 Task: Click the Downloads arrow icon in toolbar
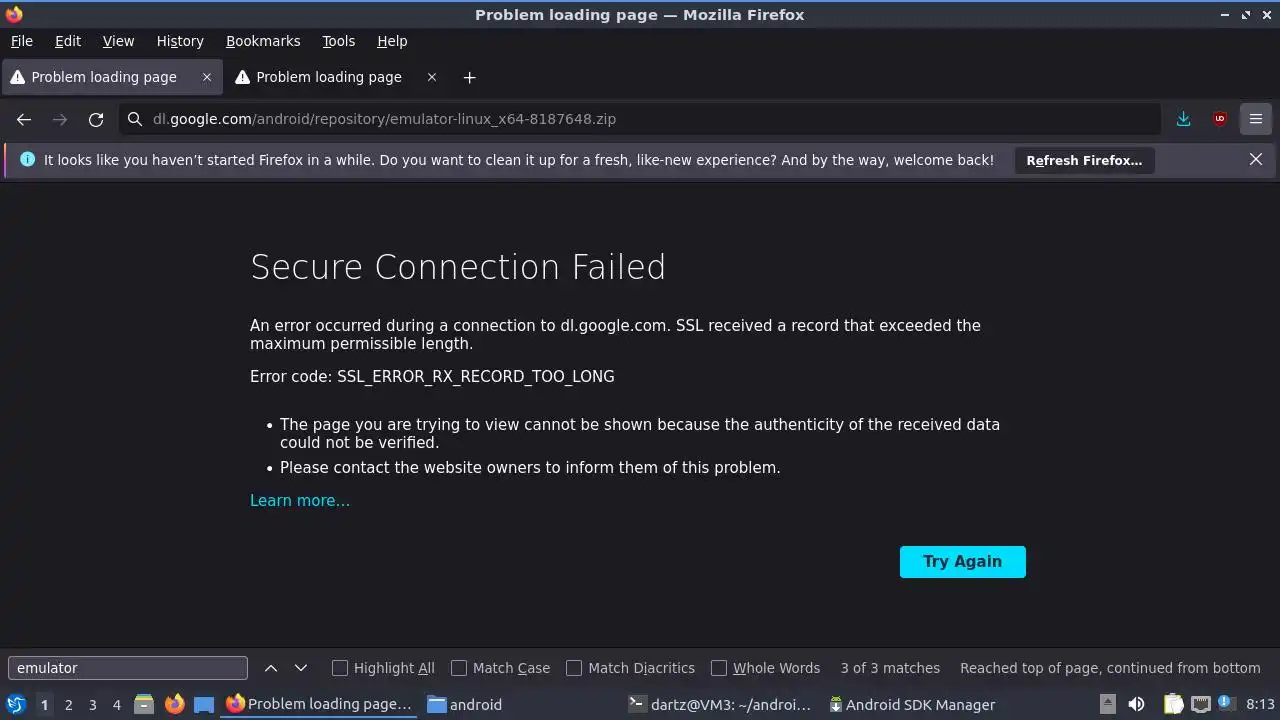click(1183, 119)
